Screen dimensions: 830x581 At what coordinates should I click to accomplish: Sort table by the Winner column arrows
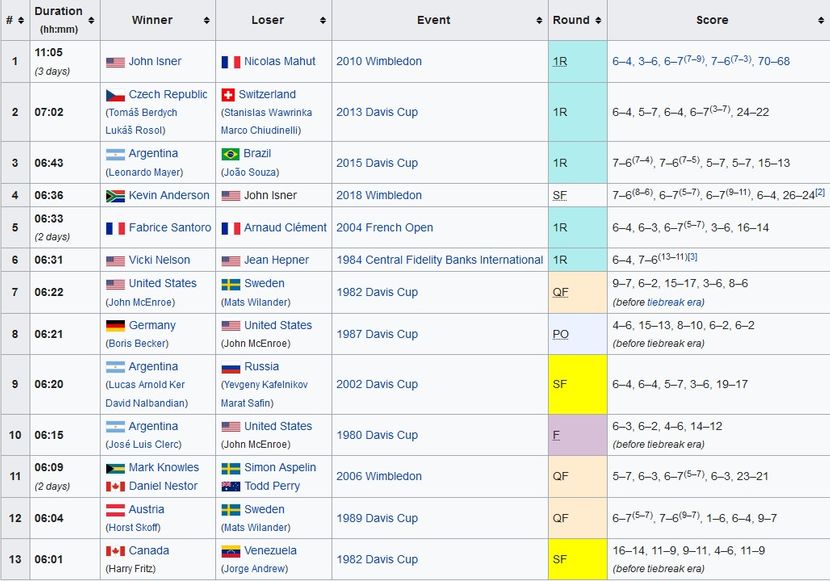tap(207, 20)
